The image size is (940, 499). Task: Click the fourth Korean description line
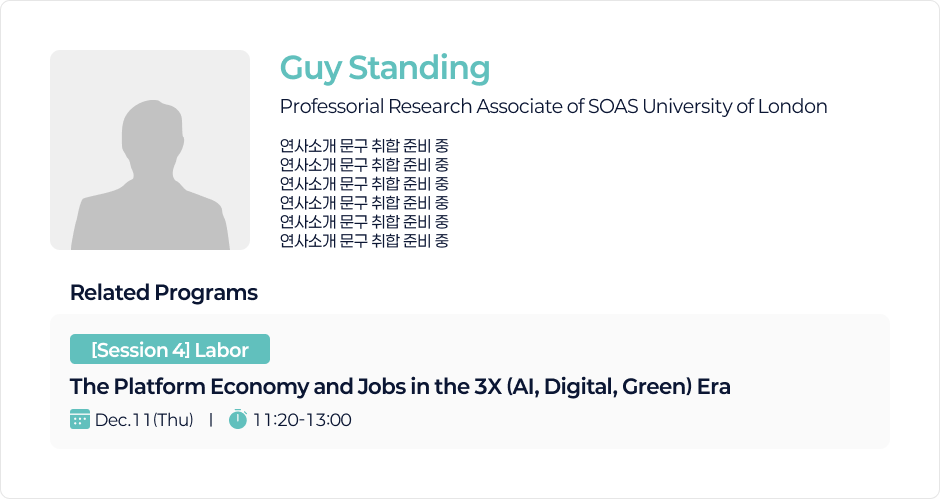point(364,203)
